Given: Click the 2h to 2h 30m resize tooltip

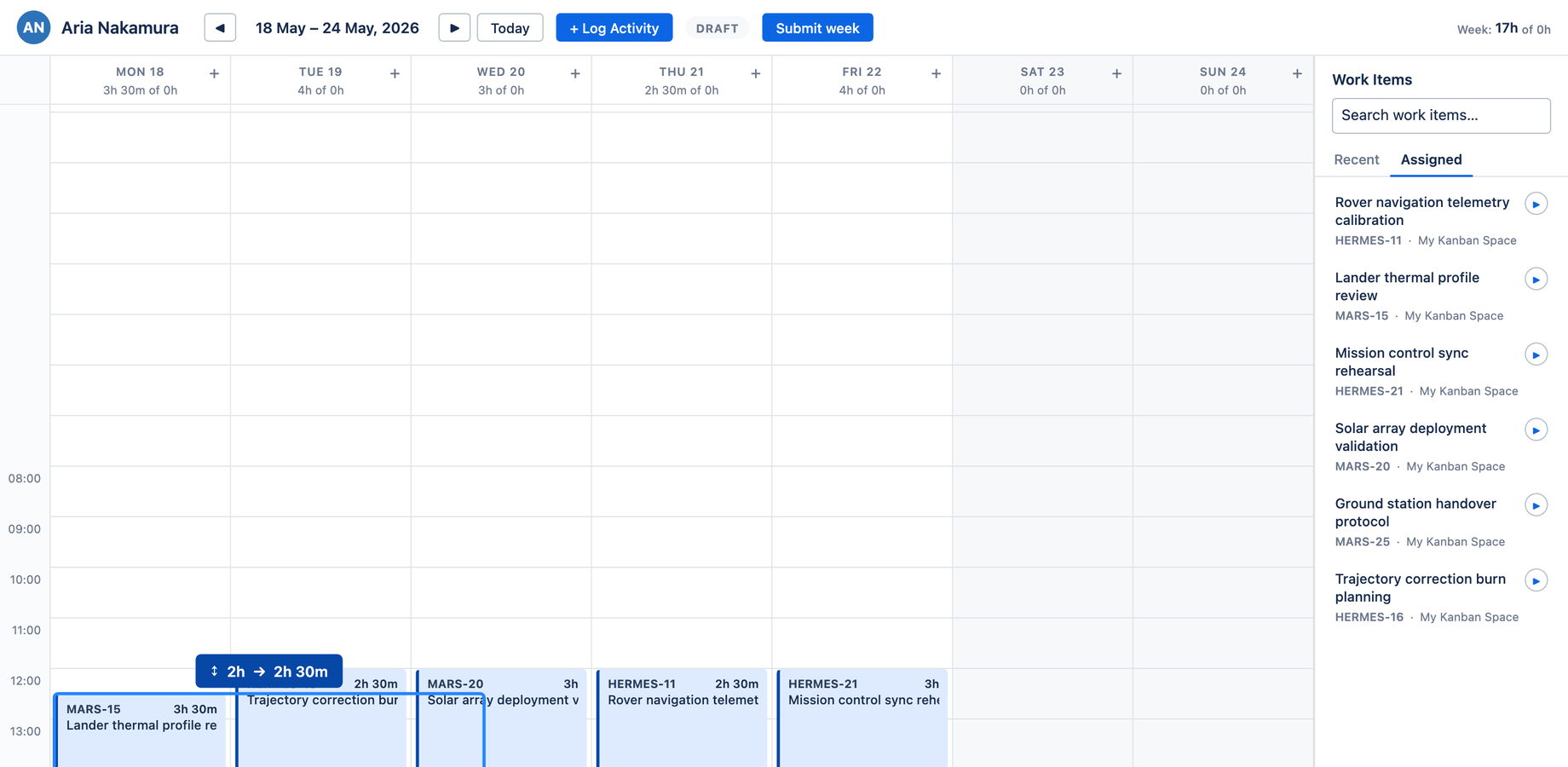Looking at the screenshot, I should click(269, 671).
